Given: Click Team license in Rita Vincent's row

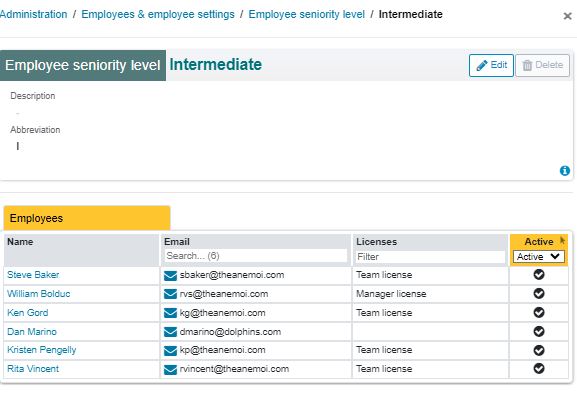Looking at the screenshot, I should 384,369.
